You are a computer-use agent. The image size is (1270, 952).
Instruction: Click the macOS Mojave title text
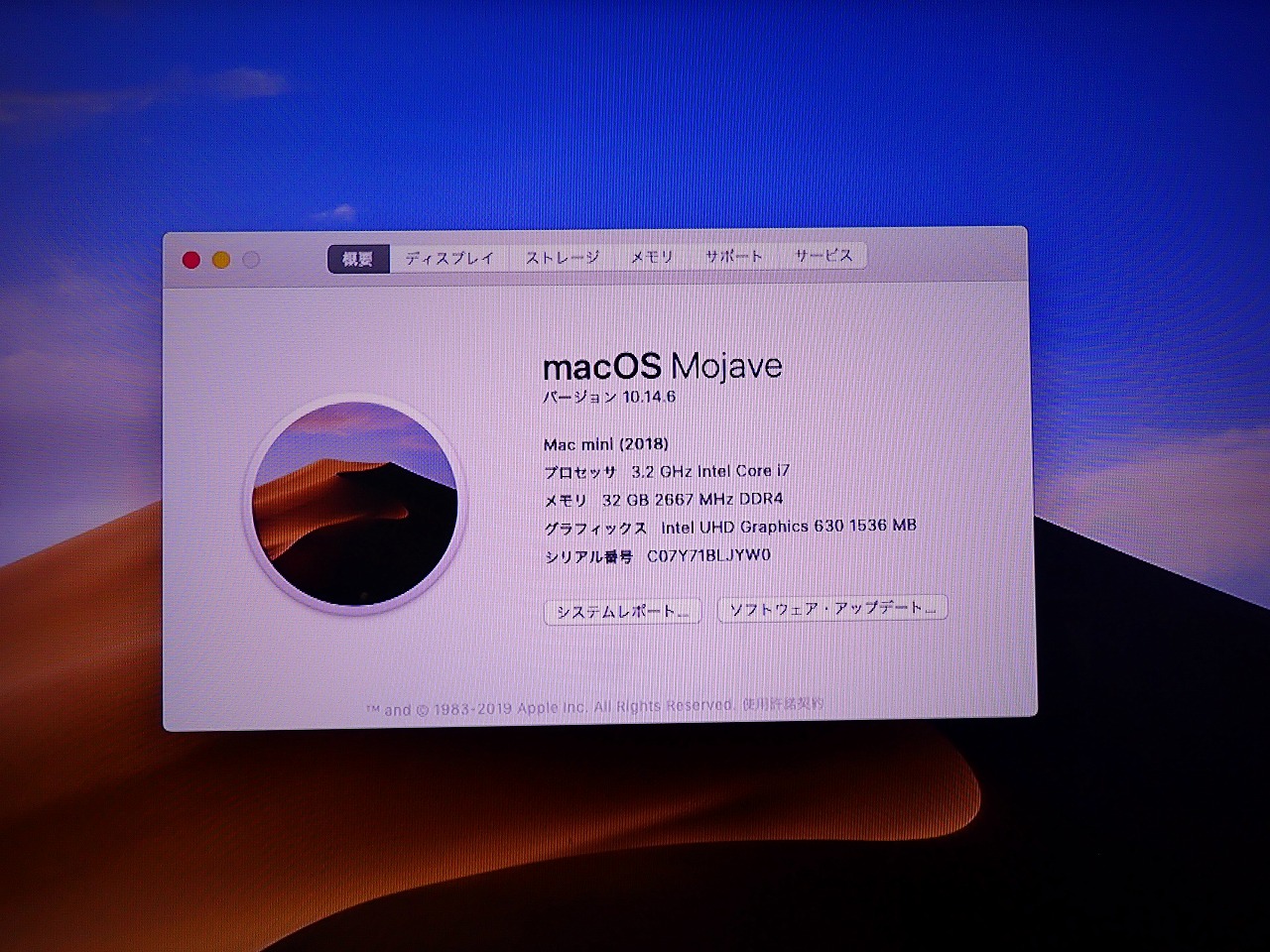pyautogui.click(x=663, y=367)
